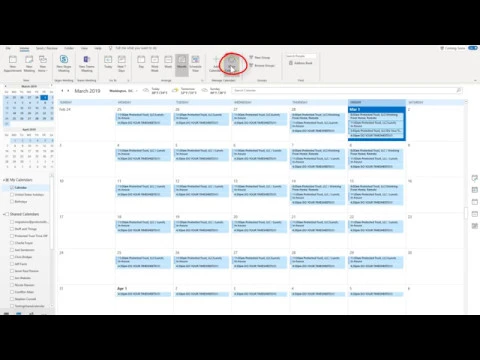This screenshot has height=360, width=480.
Task: Open the Add Calendar menu
Action: pyautogui.click(x=215, y=64)
